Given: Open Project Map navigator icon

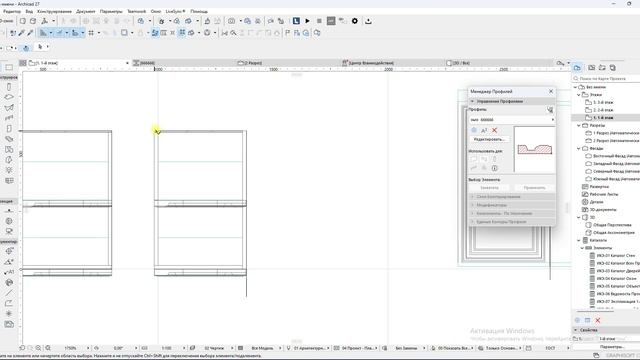Looking at the screenshot, I should point(577,68).
